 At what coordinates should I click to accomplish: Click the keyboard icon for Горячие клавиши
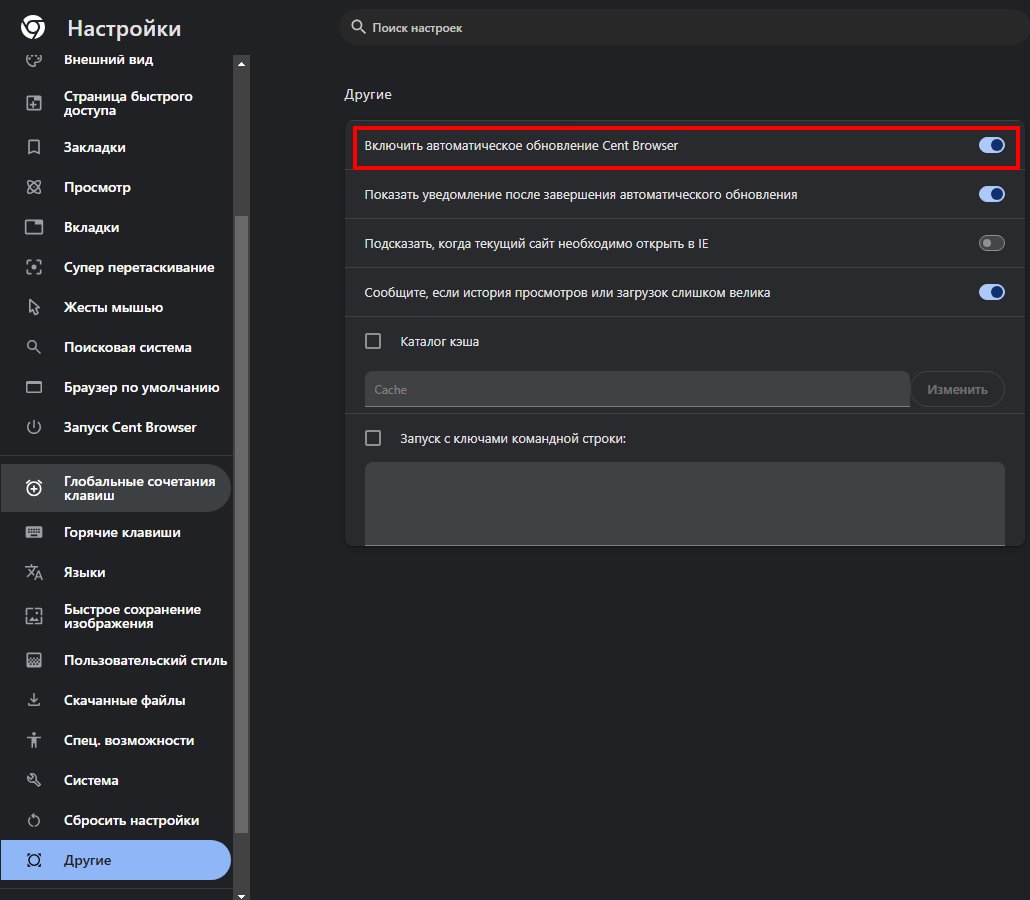pos(34,533)
